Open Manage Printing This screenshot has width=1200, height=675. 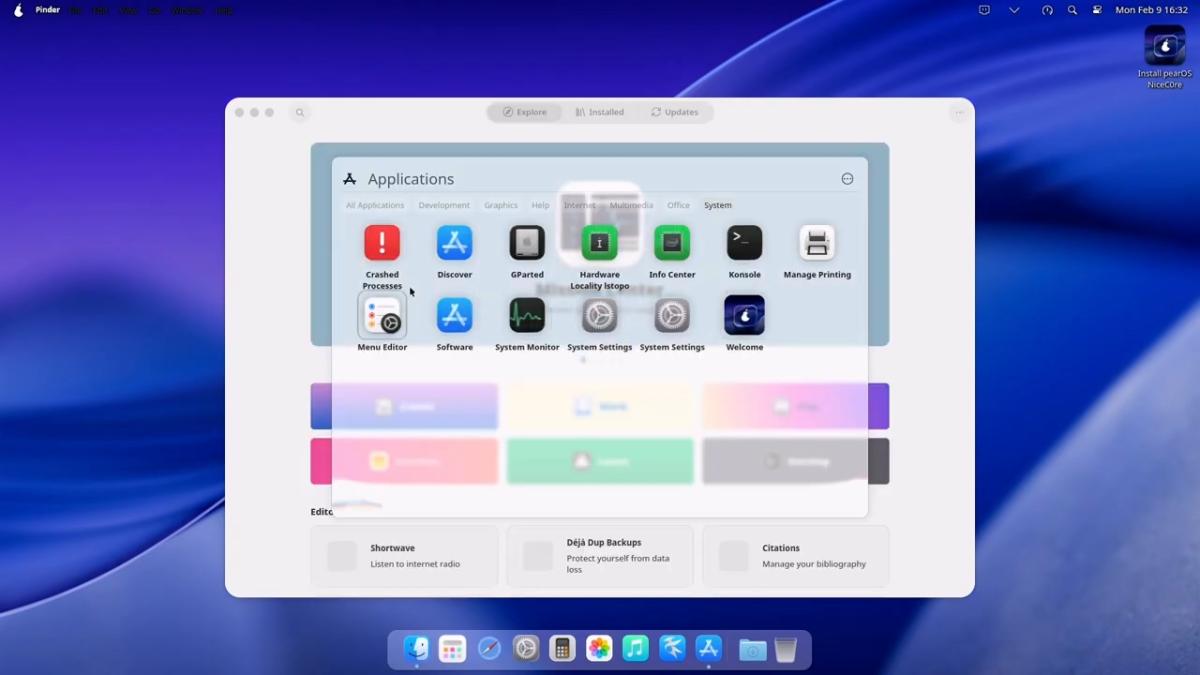[817, 243]
